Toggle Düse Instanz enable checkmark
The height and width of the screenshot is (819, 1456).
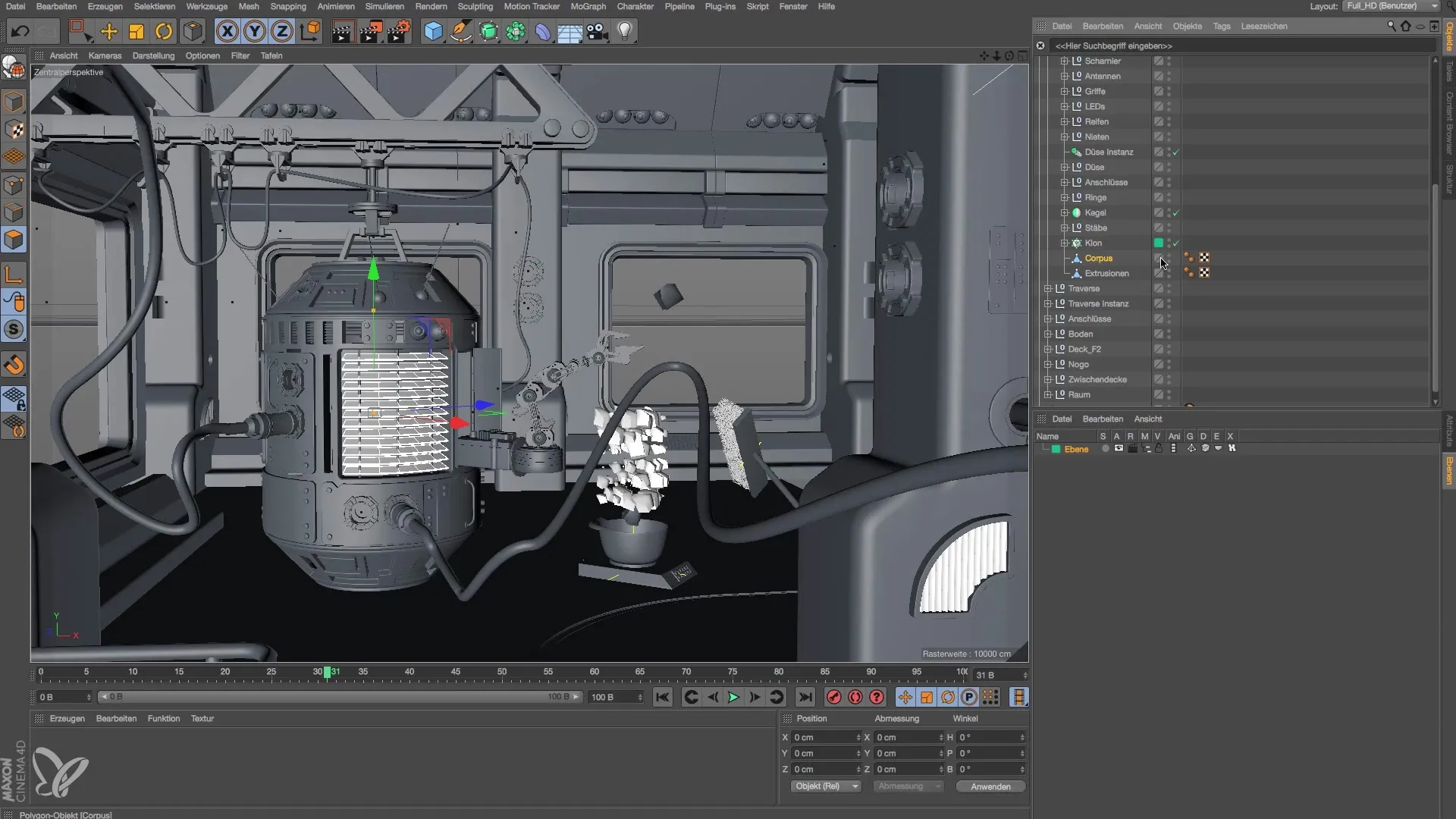(1176, 152)
